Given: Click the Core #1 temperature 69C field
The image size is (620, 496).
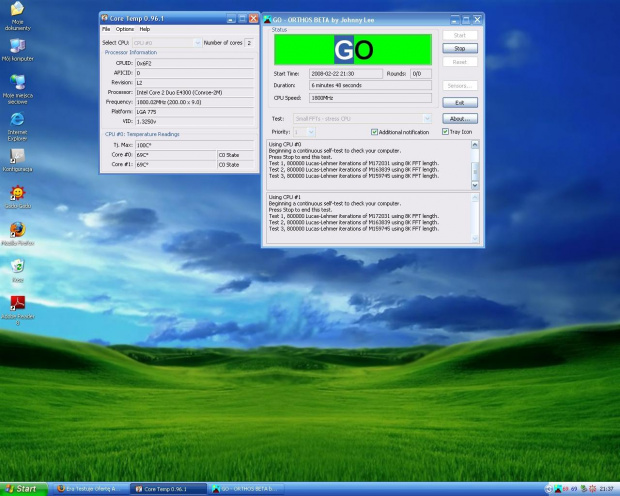Looking at the screenshot, I should pos(176,165).
